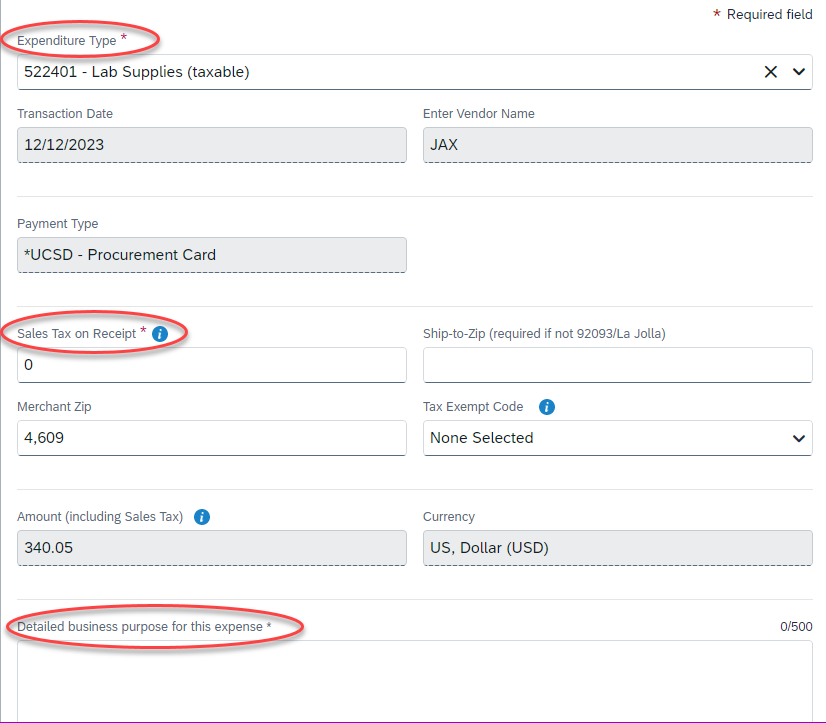This screenshot has height=723, width=826.
Task: Click the 0/500 character counter
Action: click(796, 627)
